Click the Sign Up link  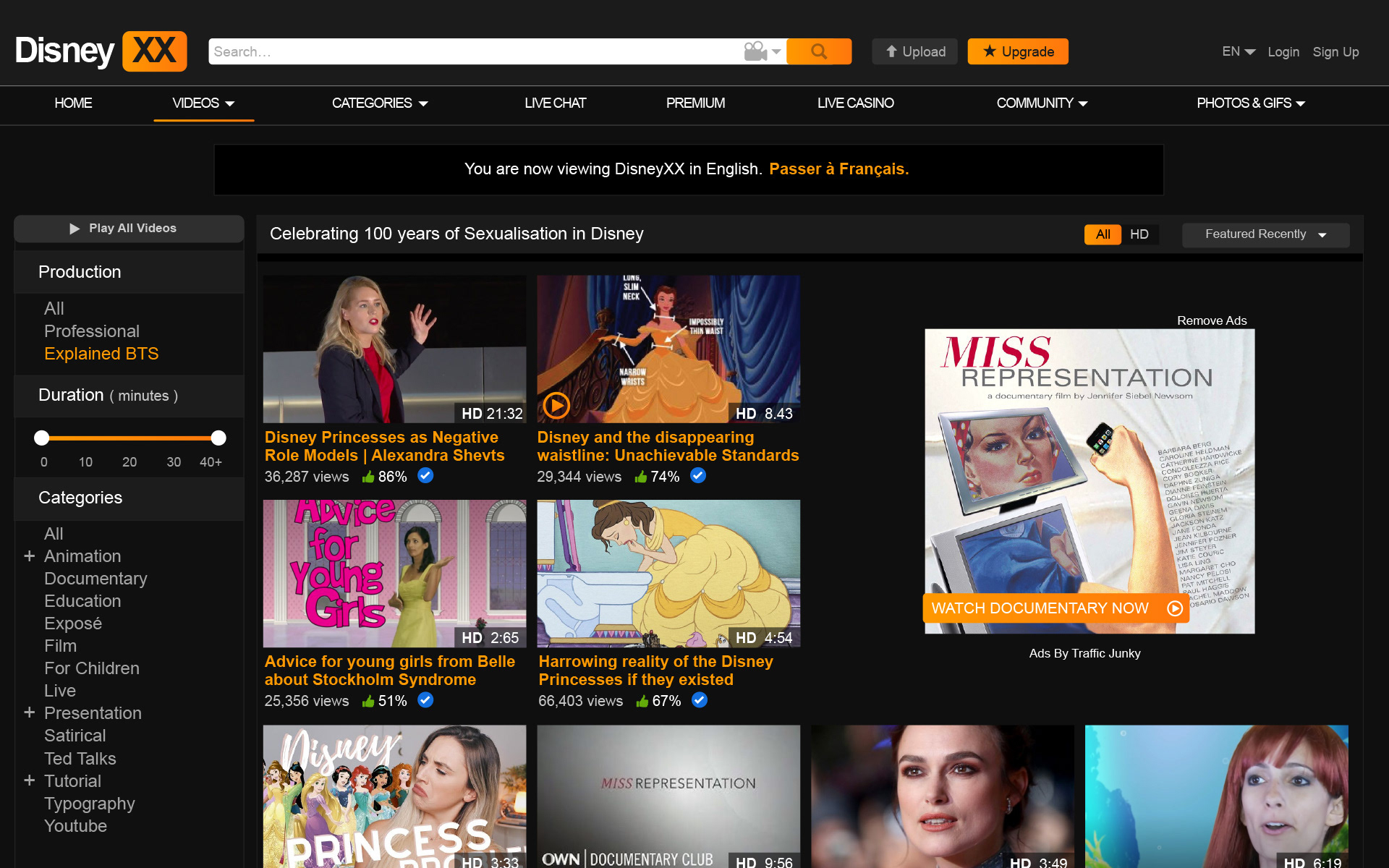[1335, 52]
